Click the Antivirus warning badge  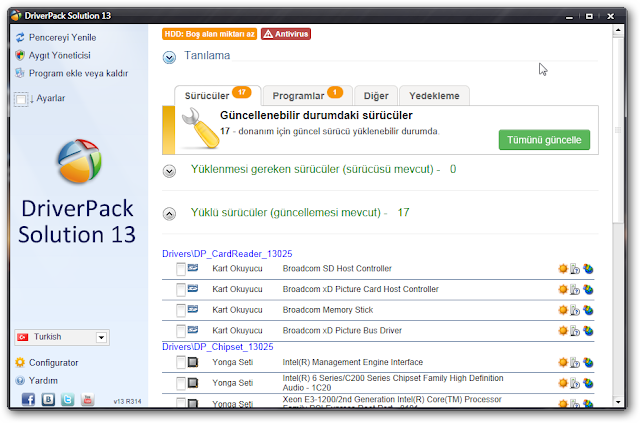click(286, 34)
